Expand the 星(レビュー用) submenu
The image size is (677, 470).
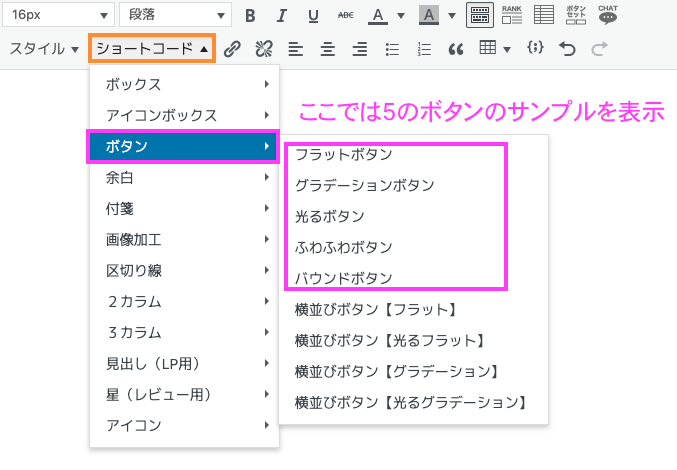(184, 394)
